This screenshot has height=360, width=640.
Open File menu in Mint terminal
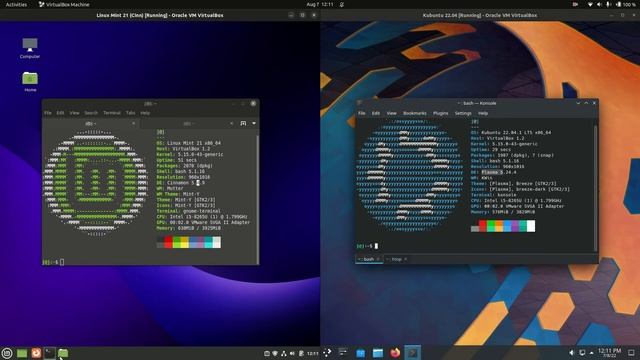pyautogui.click(x=48, y=113)
